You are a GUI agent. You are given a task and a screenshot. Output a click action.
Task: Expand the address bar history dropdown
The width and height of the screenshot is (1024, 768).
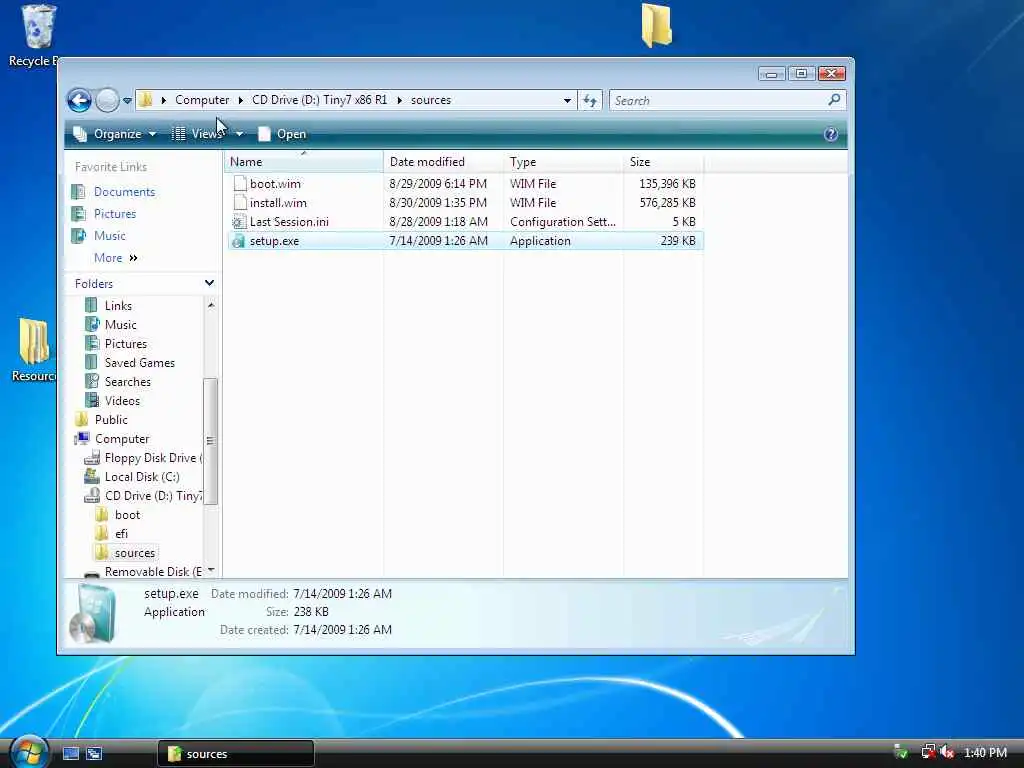pyautogui.click(x=567, y=101)
